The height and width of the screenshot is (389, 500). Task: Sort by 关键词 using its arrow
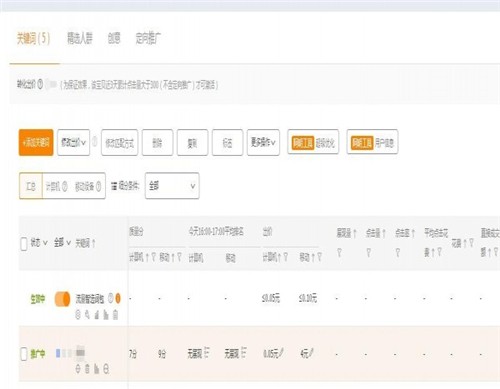(94, 243)
